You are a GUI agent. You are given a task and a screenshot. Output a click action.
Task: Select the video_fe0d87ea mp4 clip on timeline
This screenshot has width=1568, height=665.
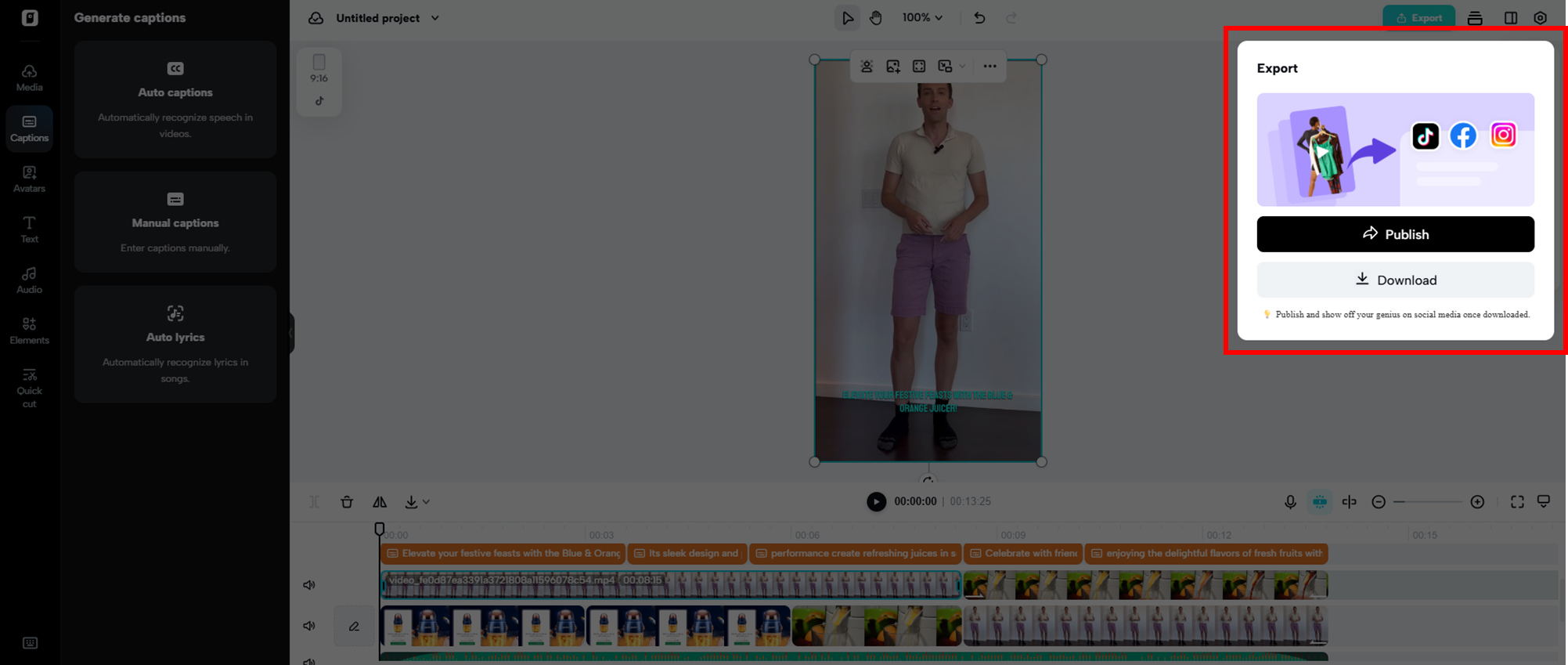pyautogui.click(x=671, y=584)
